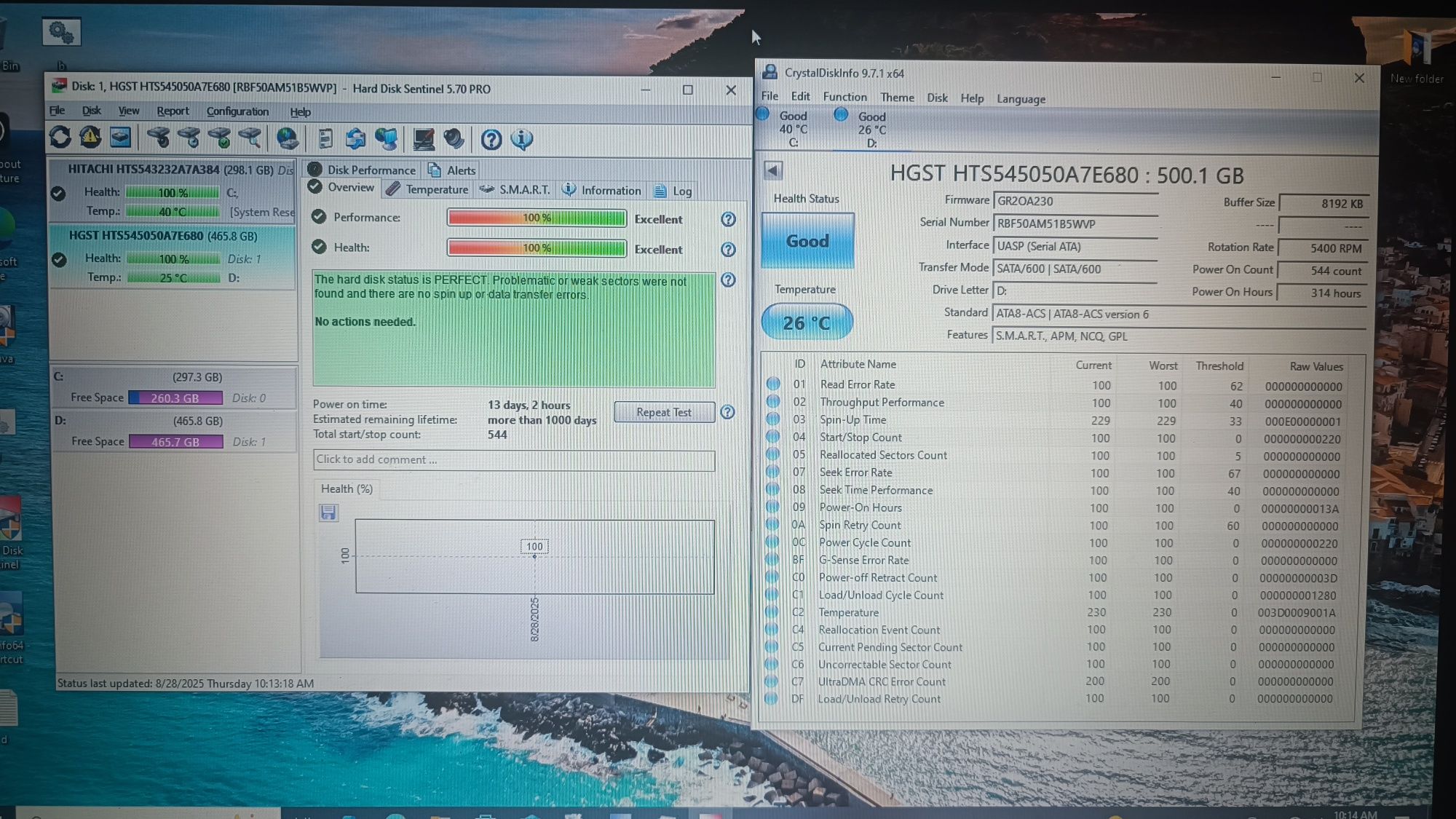Click the 'Click to add comment' field
Image resolution: width=1456 pixels, height=819 pixels.
[514, 460]
